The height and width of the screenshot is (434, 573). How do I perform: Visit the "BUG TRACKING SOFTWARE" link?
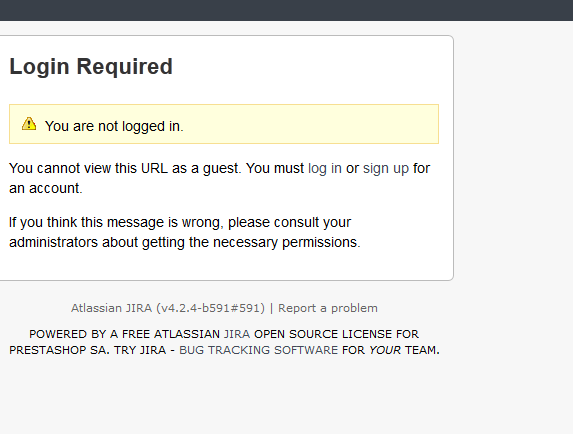pyautogui.click(x=258, y=350)
